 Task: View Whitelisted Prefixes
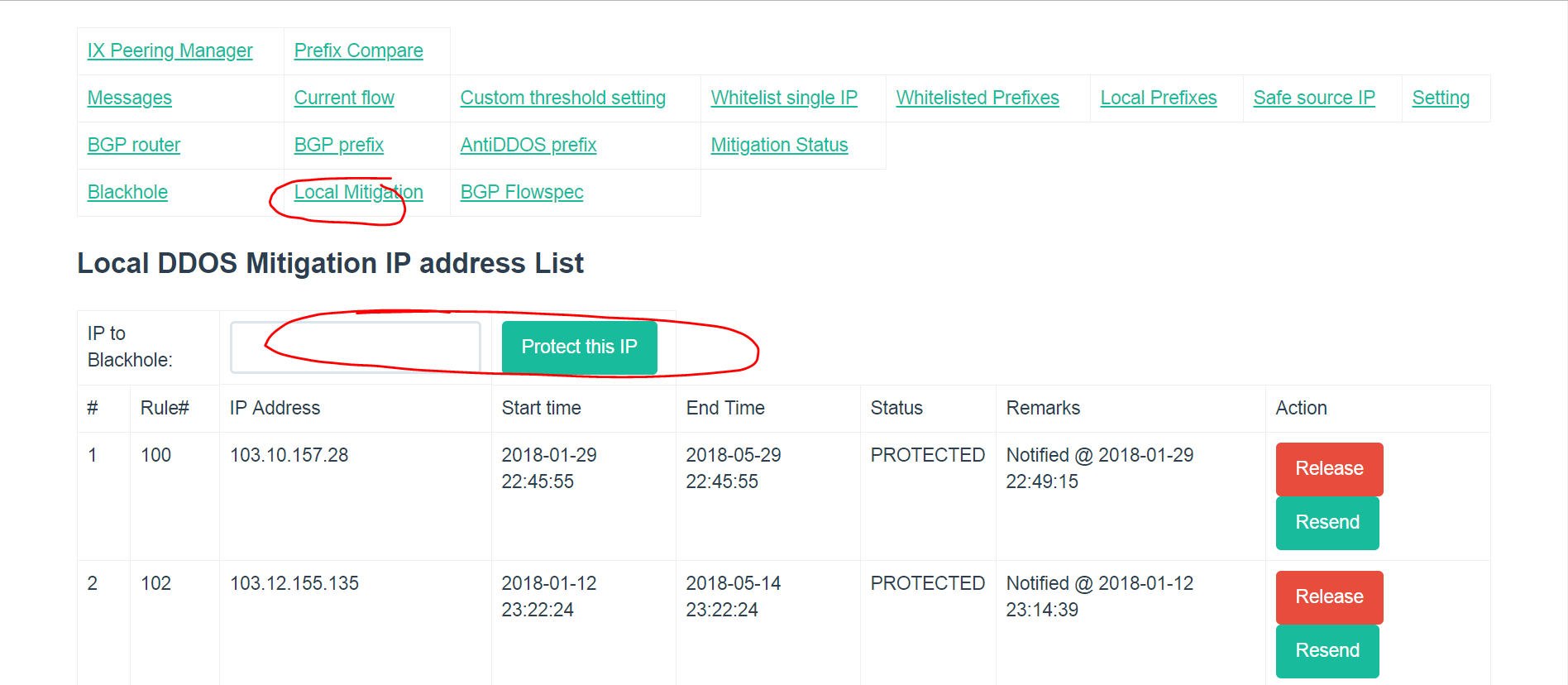977,98
